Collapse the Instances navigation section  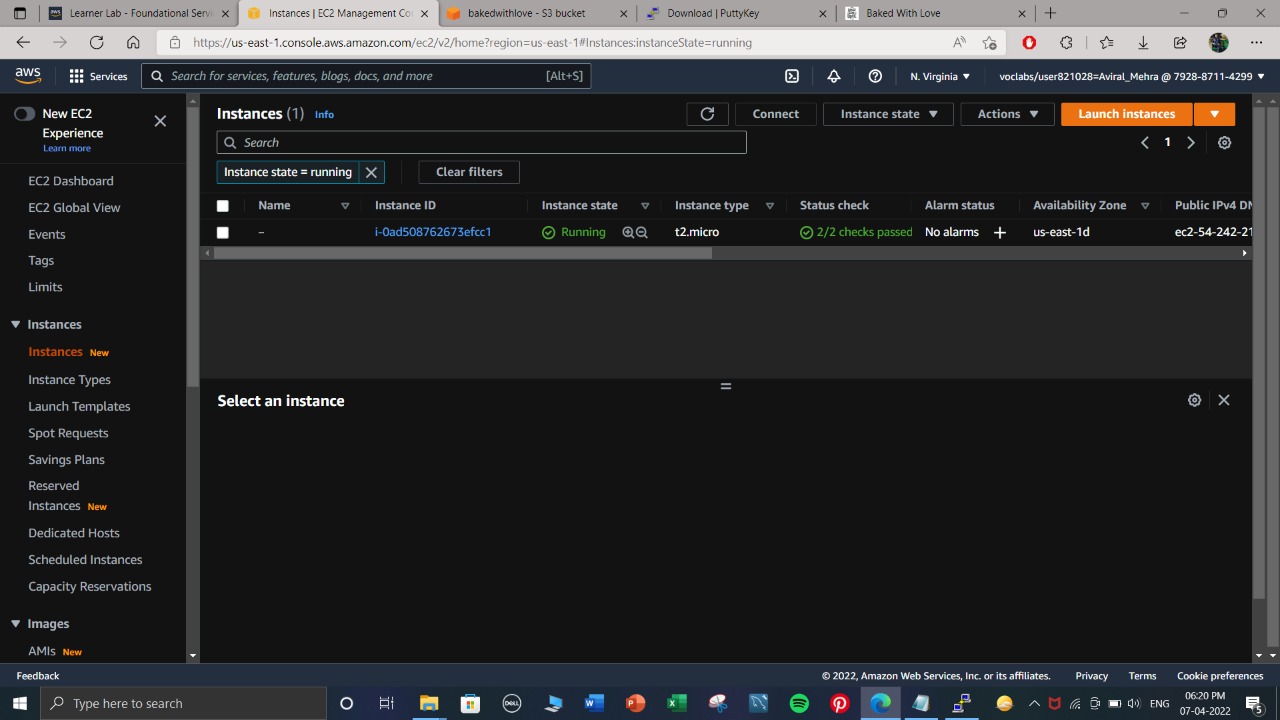(x=15, y=324)
